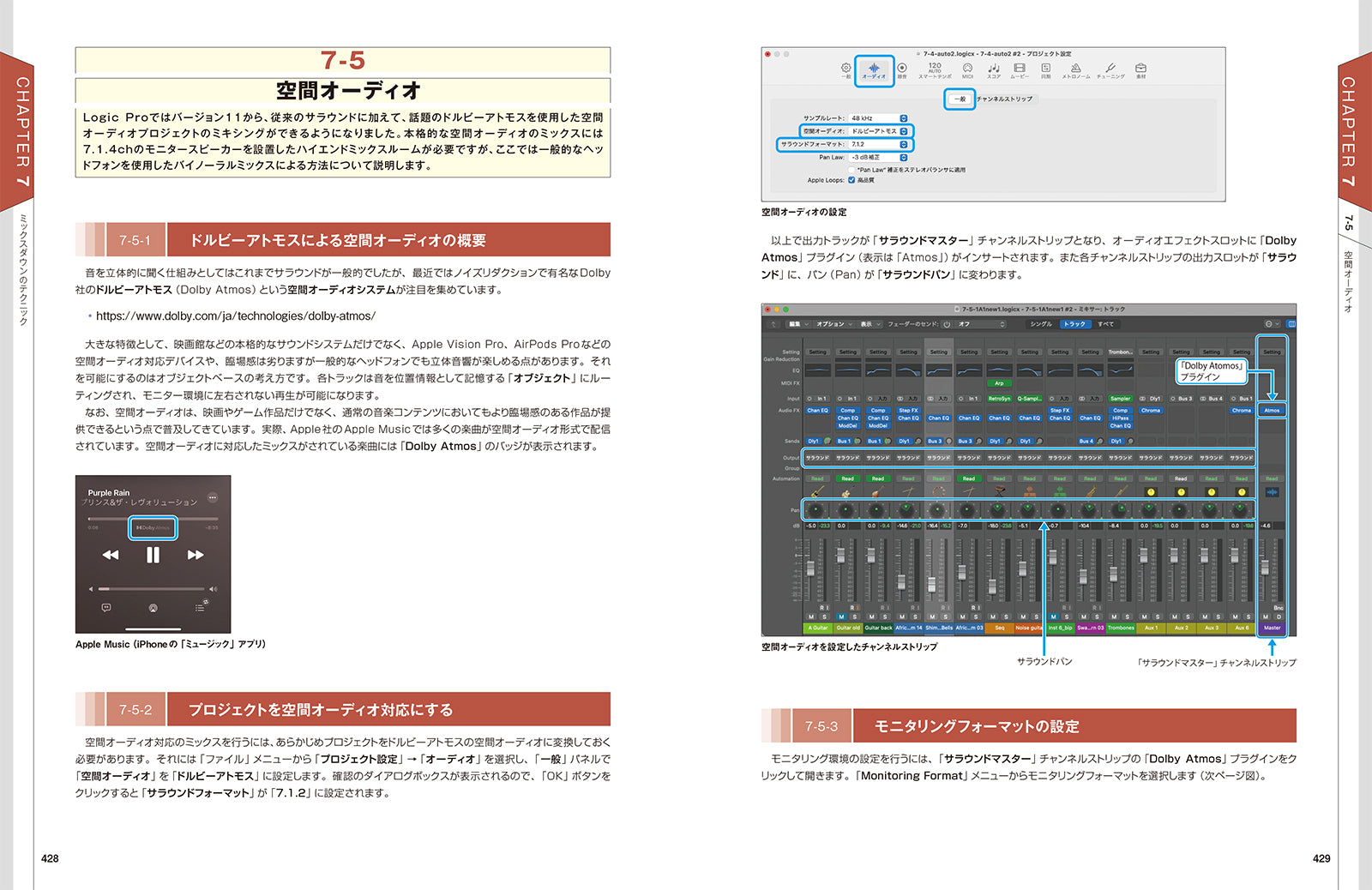
Task: Uncheck Apple Loops 高品質 checkbox
Action: coord(851,180)
